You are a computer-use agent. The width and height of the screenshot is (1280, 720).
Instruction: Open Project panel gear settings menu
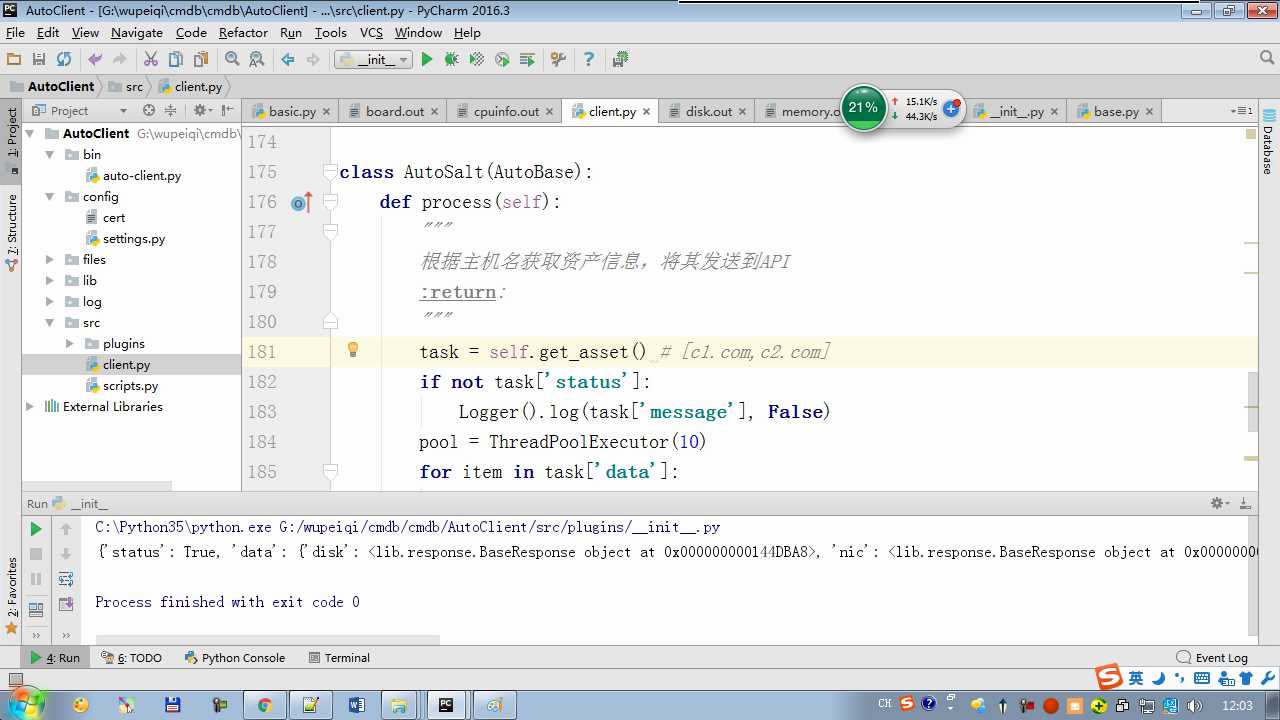tap(202, 111)
